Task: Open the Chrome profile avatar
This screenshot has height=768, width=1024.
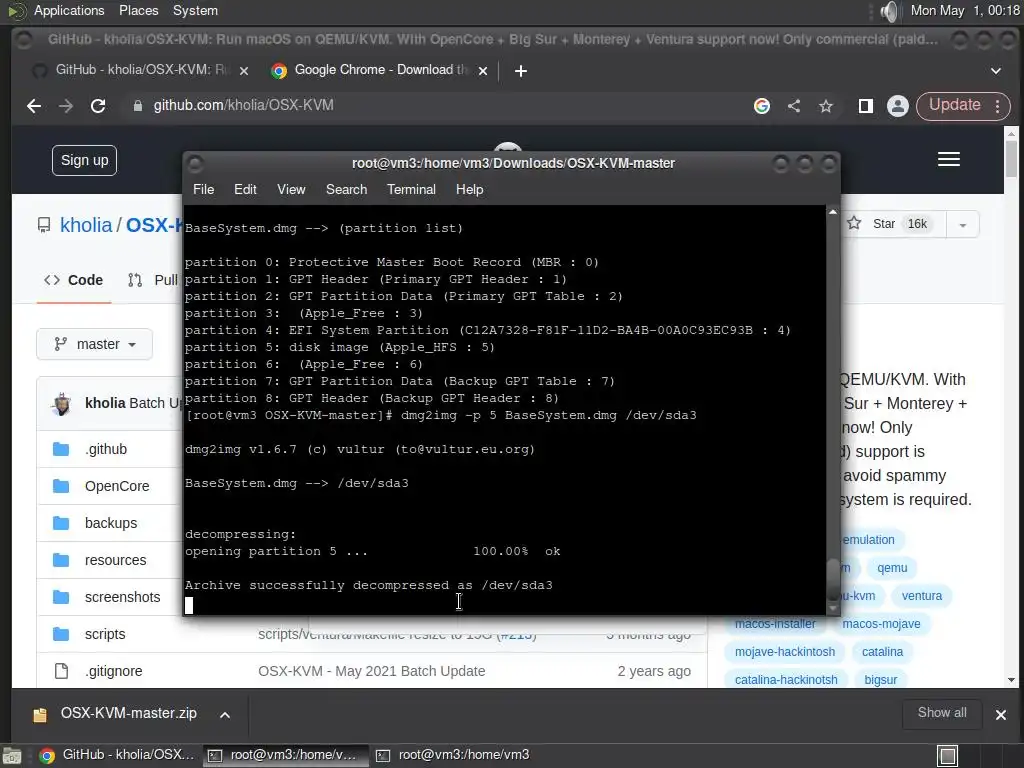Action: click(x=897, y=106)
